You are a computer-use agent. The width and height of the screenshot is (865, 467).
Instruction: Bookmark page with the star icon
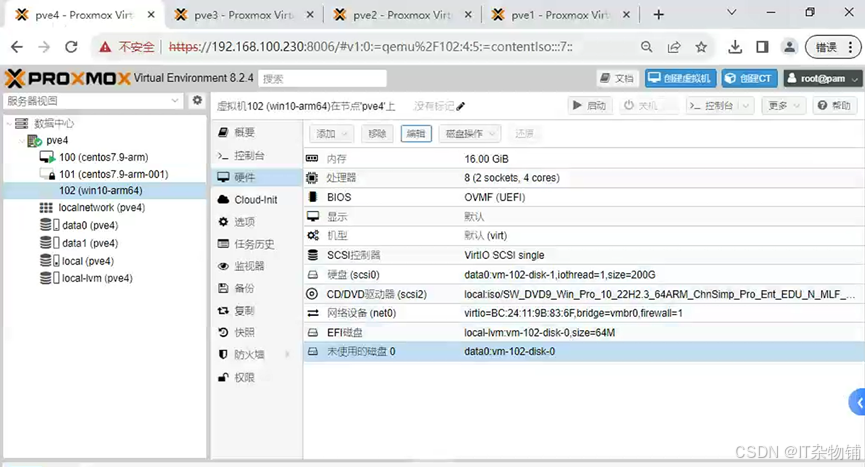[x=701, y=47]
